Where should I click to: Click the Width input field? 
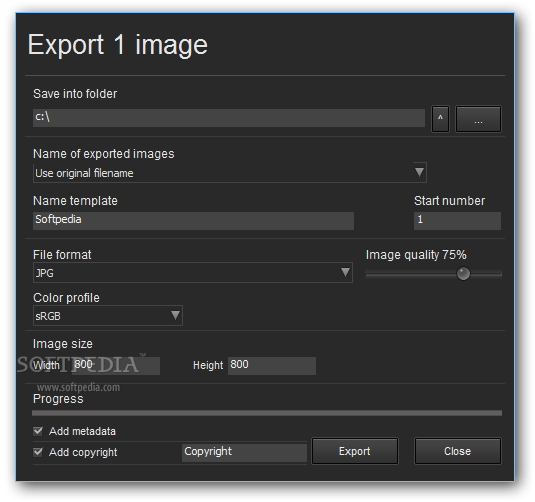click(116, 365)
